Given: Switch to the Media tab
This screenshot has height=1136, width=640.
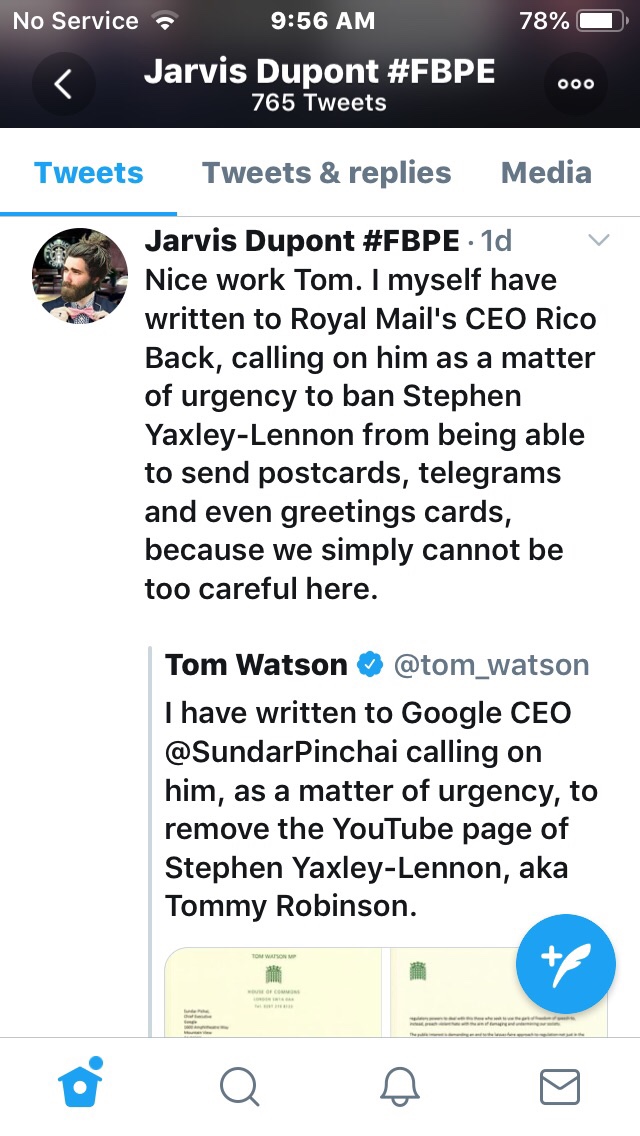Looking at the screenshot, I should pos(546,173).
